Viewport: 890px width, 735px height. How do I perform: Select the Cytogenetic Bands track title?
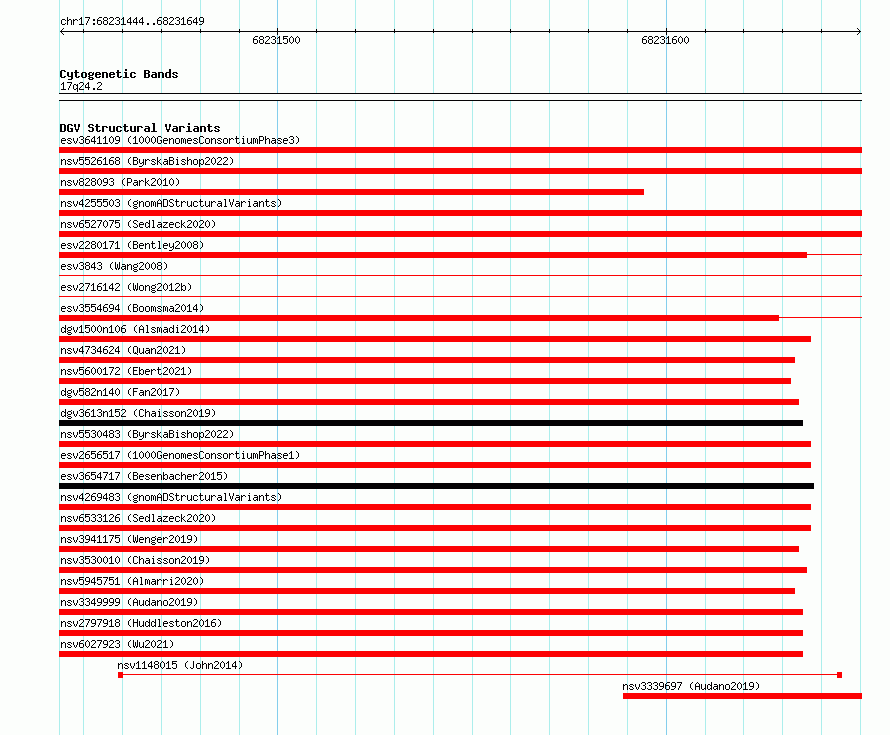coord(119,74)
